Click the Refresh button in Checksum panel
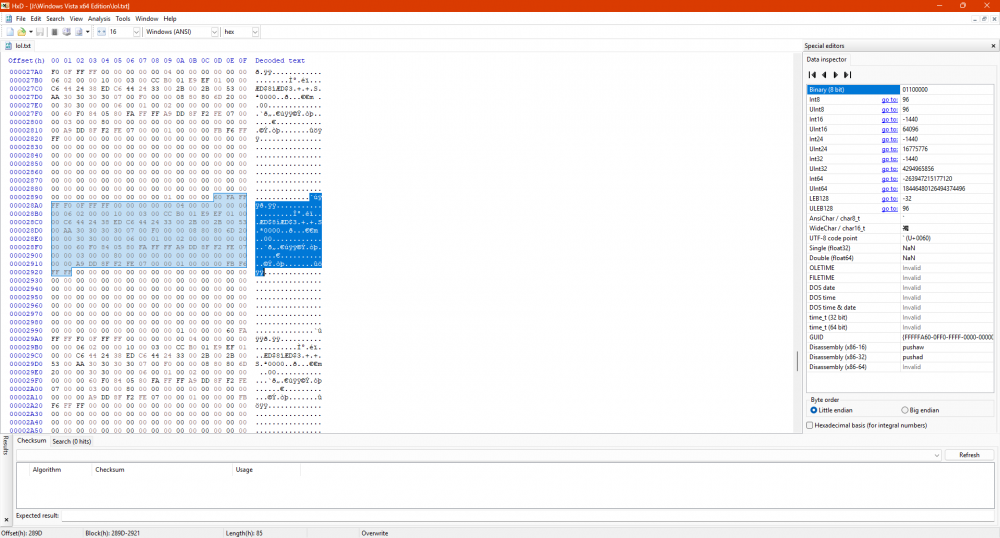 pyautogui.click(x=969, y=455)
